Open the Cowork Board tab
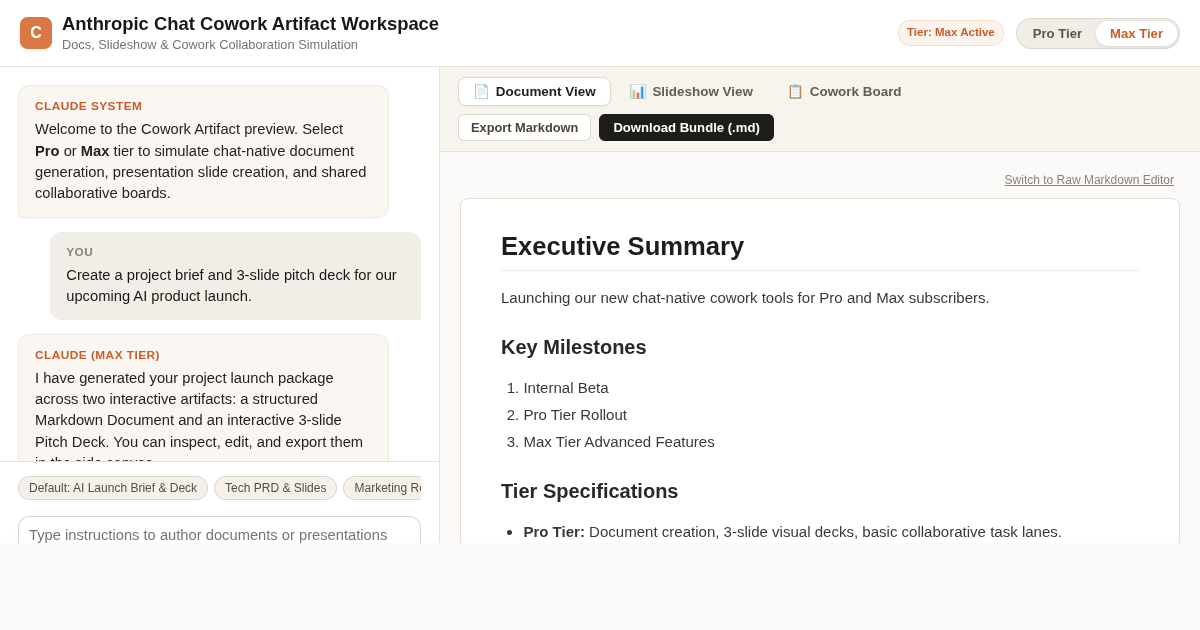Screen dimensions: 1200x630 [x=844, y=92]
